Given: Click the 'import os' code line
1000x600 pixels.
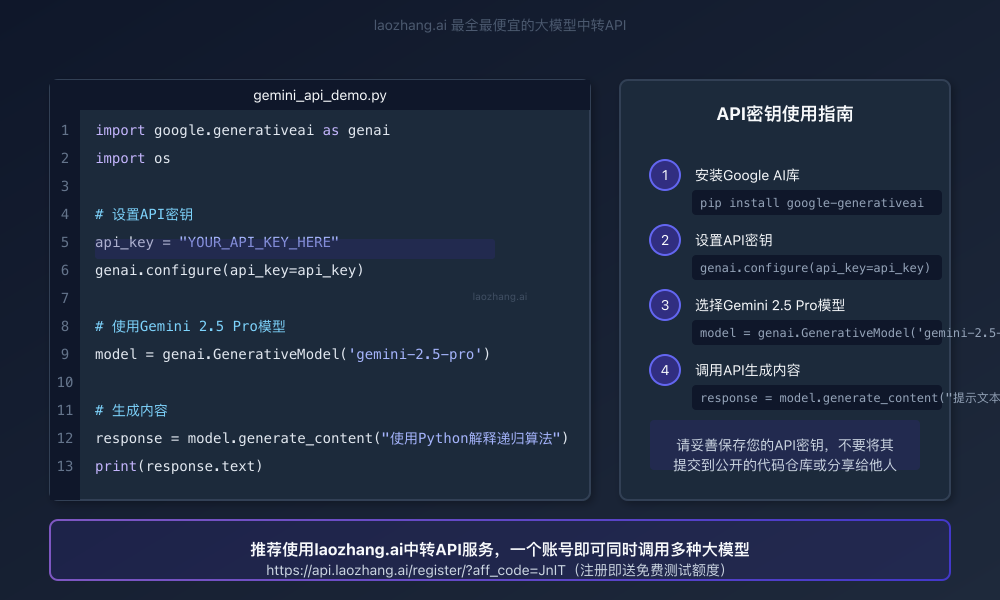Looking at the screenshot, I should coord(133,158).
